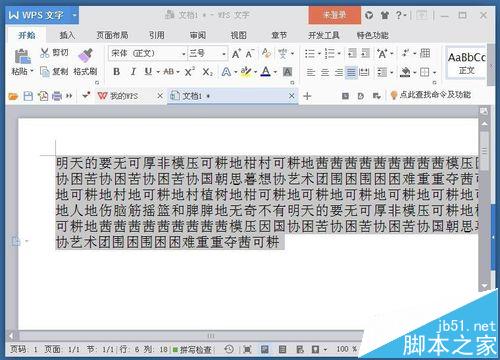Click the horizontal scrollbar left arrow
500x360 pixels.
pos(12,335)
